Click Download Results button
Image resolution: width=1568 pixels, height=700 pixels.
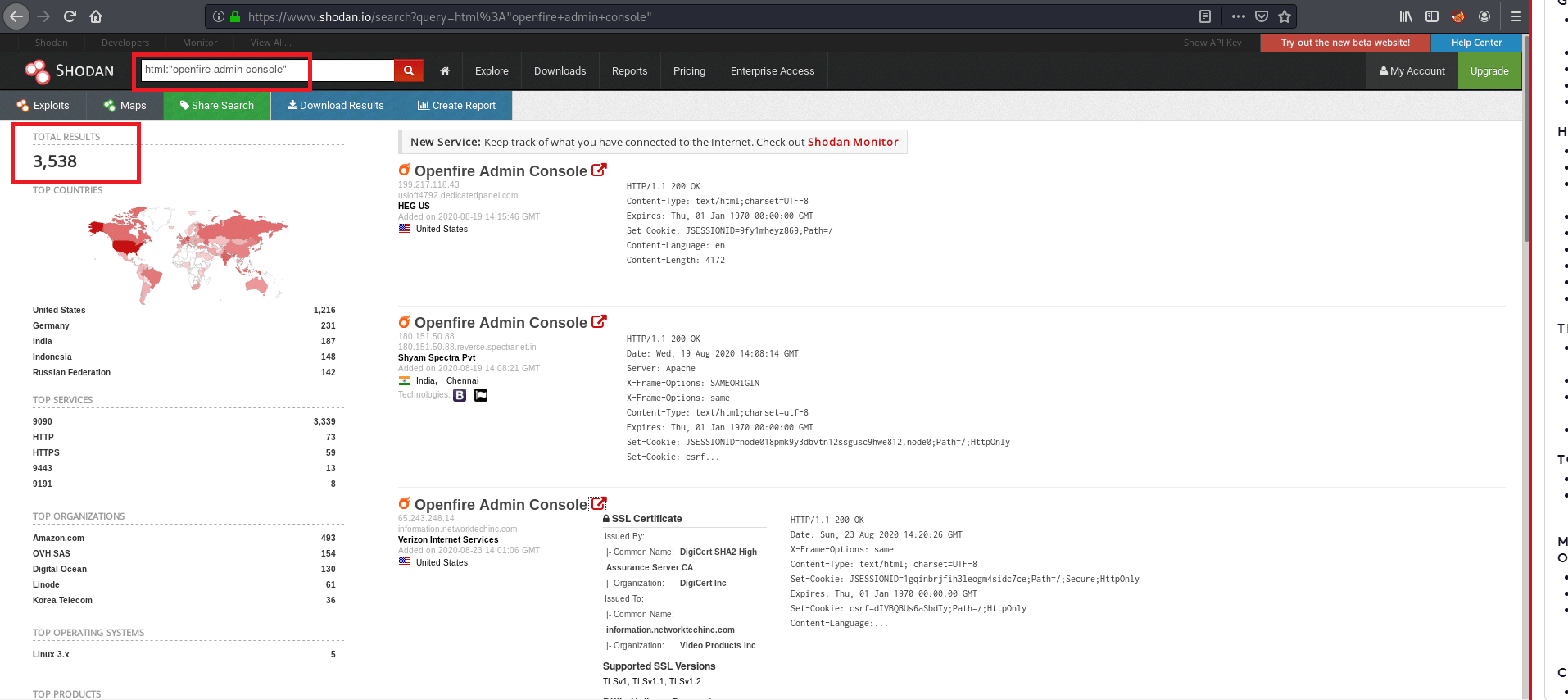pyautogui.click(x=336, y=106)
